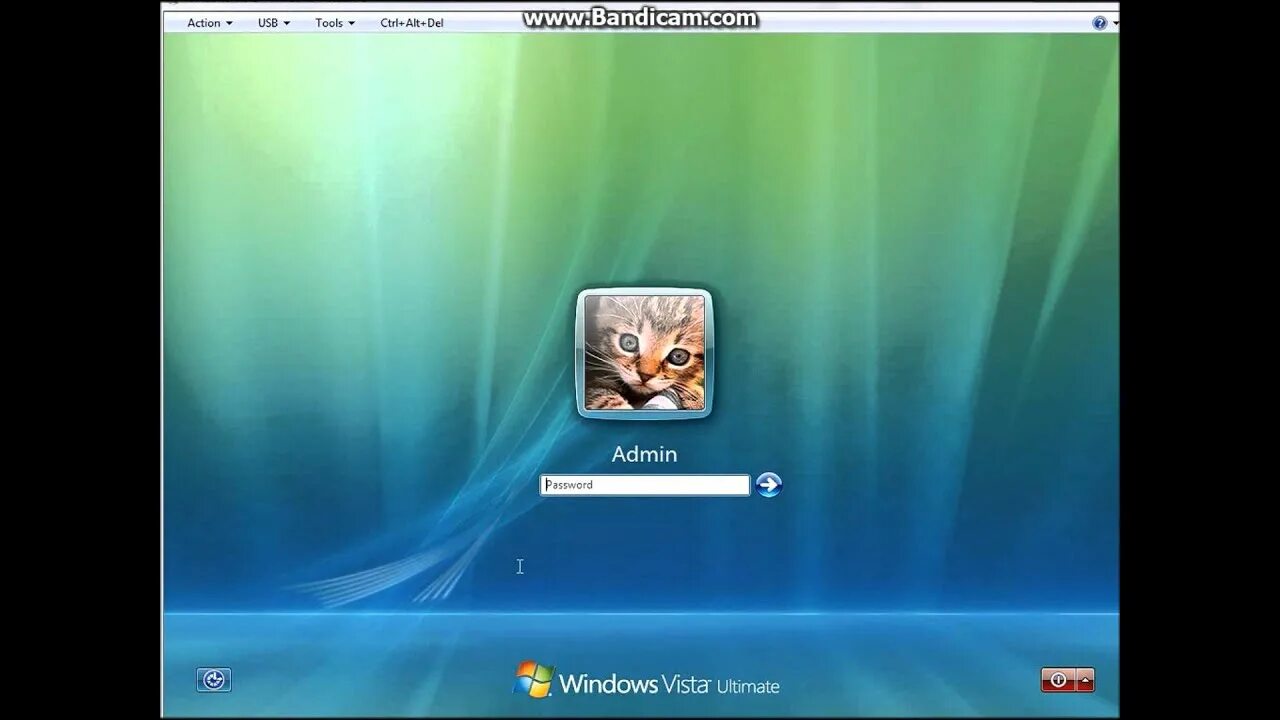Expand the shut down options arrow

coord(1084,680)
